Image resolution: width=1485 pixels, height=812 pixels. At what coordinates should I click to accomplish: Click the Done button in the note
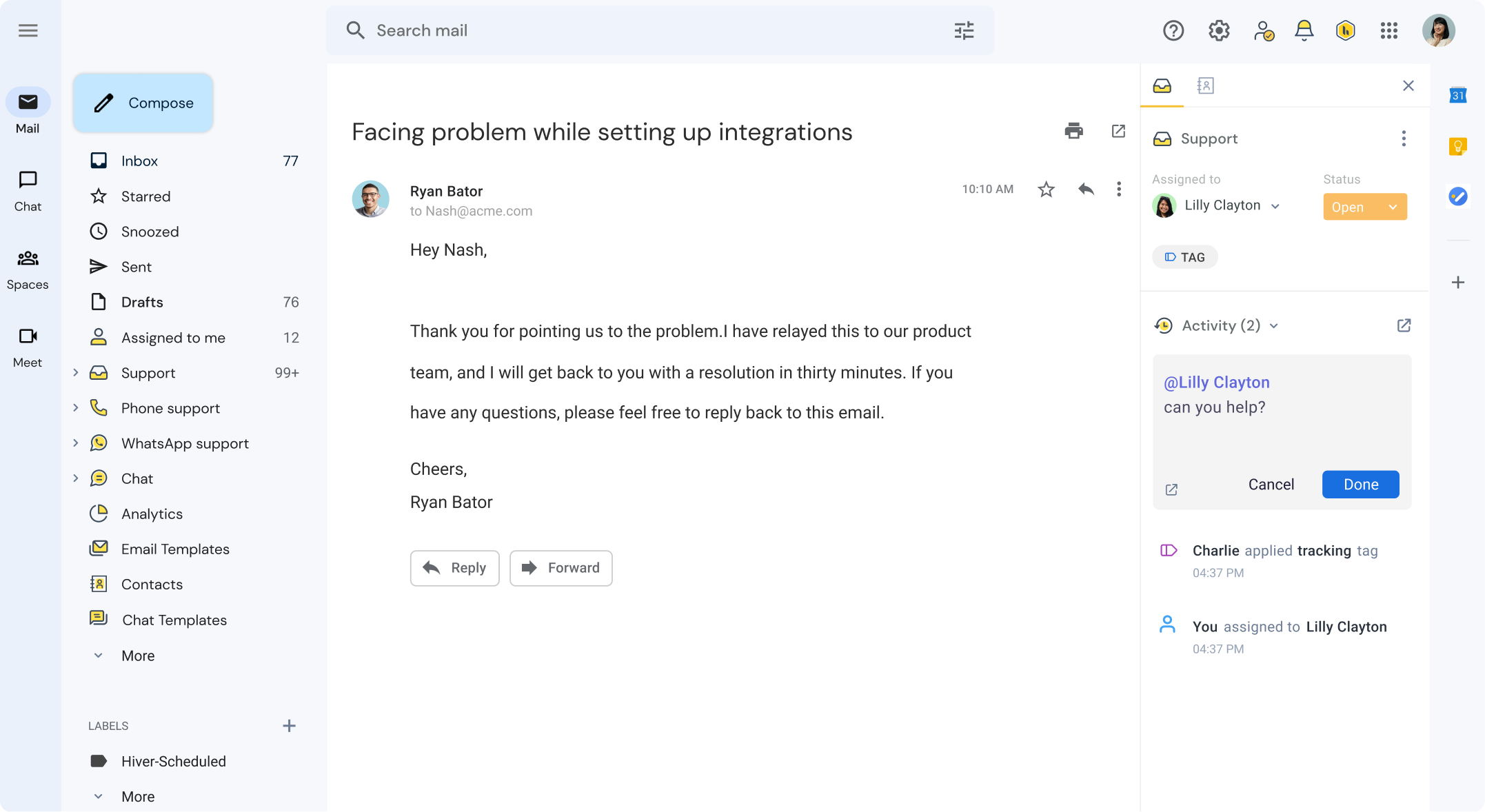[1360, 484]
